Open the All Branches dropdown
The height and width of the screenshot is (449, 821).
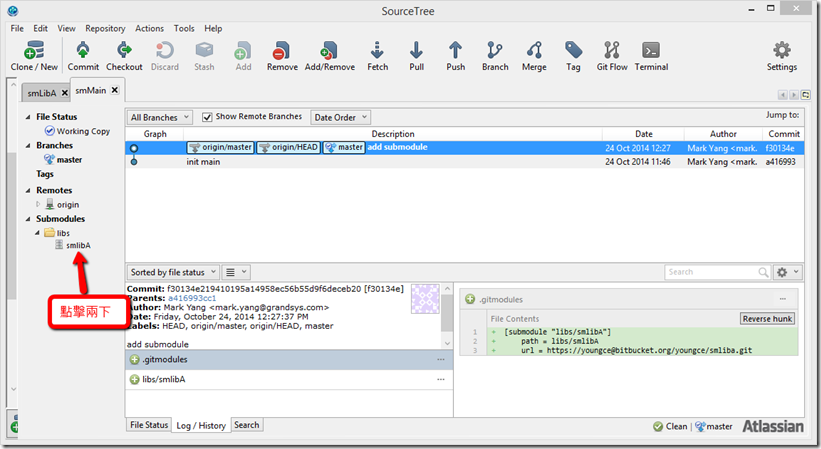click(160, 117)
